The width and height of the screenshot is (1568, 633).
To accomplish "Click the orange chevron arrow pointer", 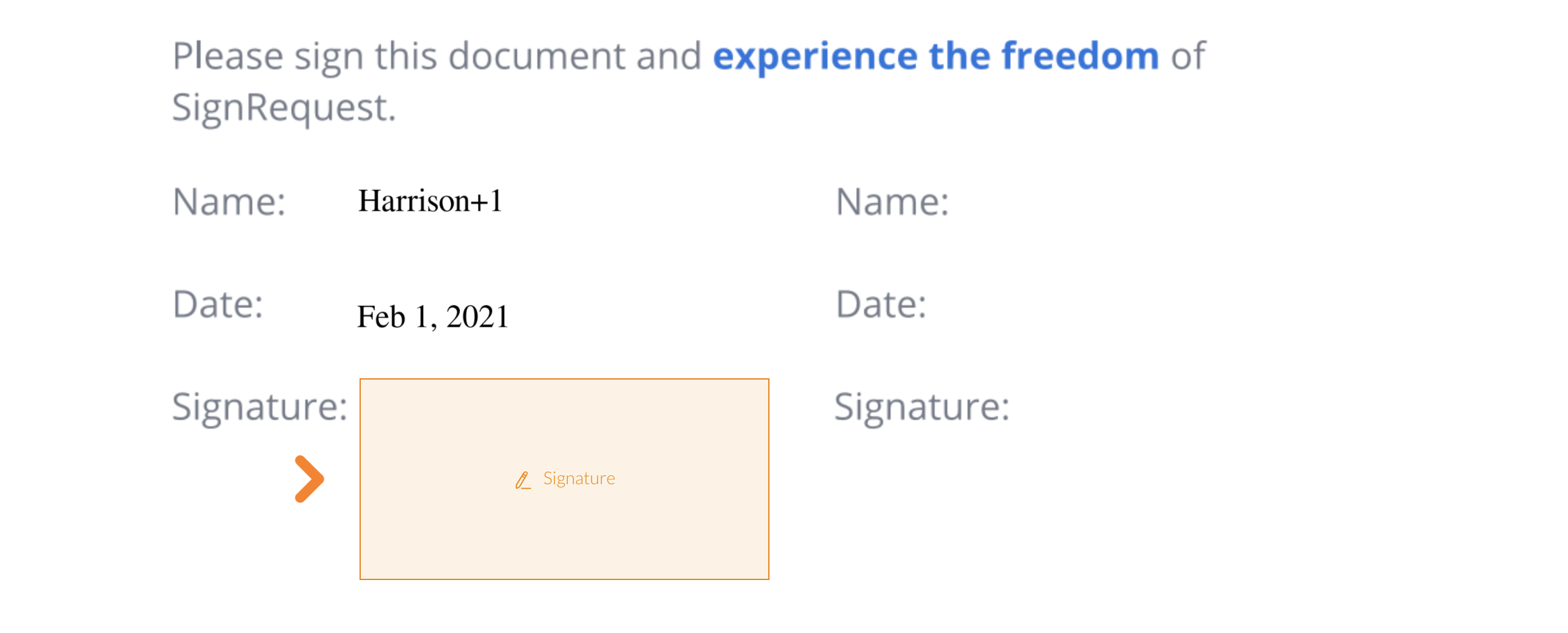I will (309, 479).
